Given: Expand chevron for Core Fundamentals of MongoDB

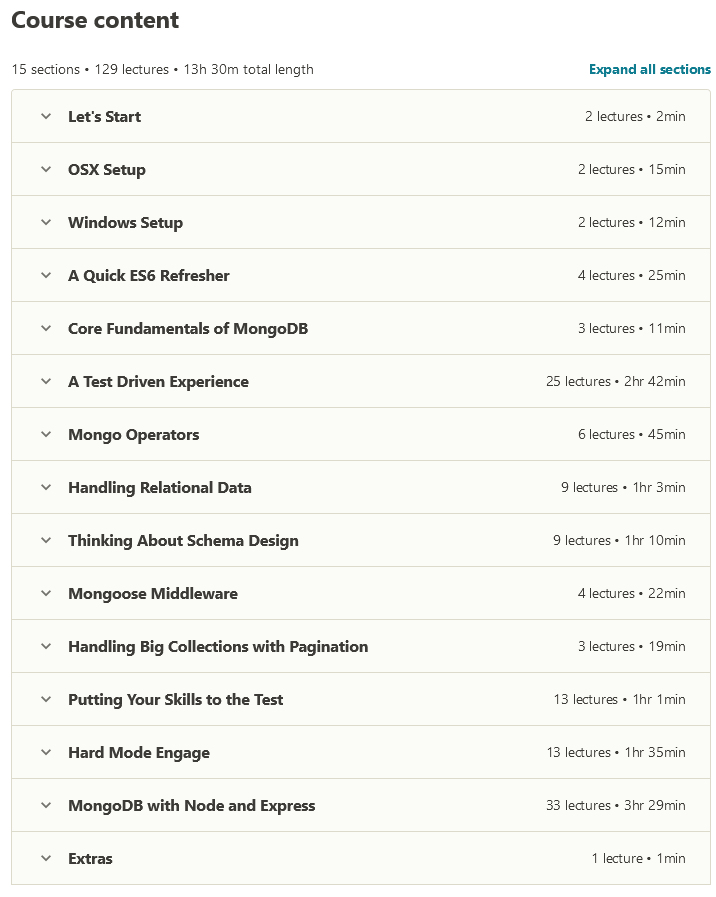Looking at the screenshot, I should click(x=46, y=328).
